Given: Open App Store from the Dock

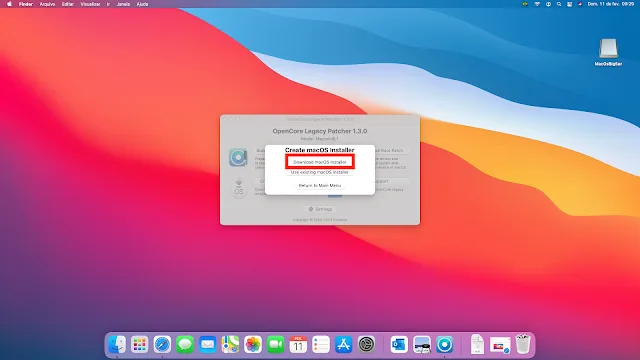Looking at the screenshot, I should pos(344,344).
